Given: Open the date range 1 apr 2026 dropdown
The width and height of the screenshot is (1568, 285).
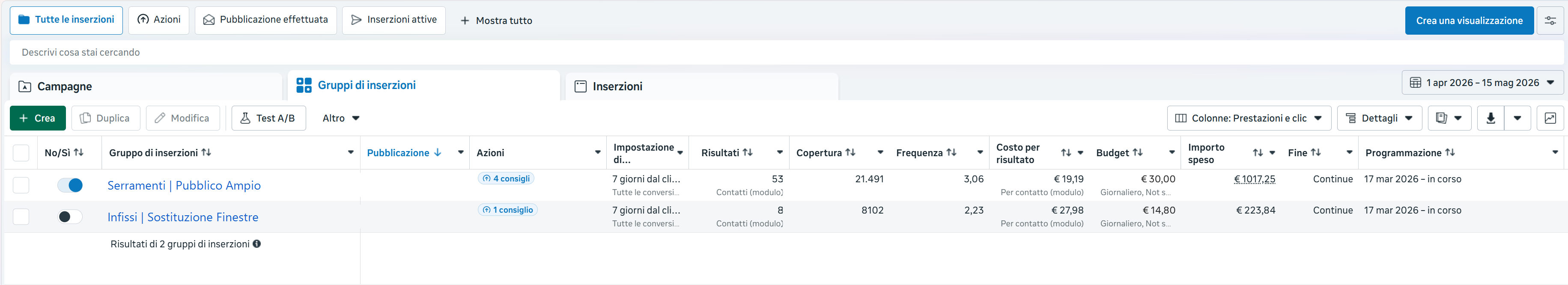Looking at the screenshot, I should tap(1482, 83).
